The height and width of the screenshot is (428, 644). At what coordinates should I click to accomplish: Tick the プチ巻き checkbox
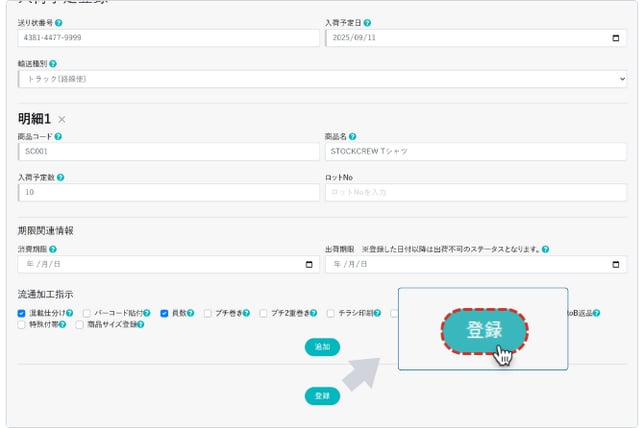pyautogui.click(x=207, y=313)
